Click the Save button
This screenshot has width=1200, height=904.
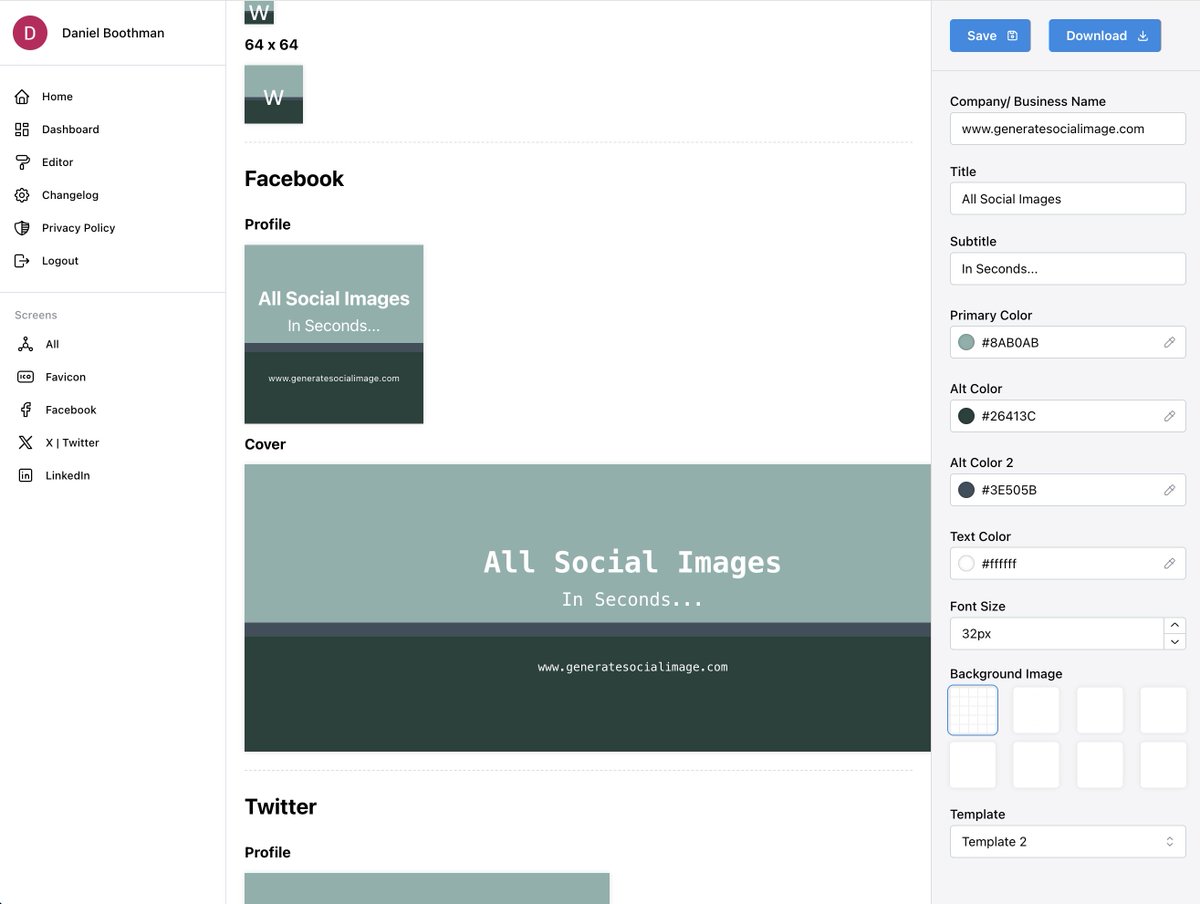pyautogui.click(x=990, y=36)
